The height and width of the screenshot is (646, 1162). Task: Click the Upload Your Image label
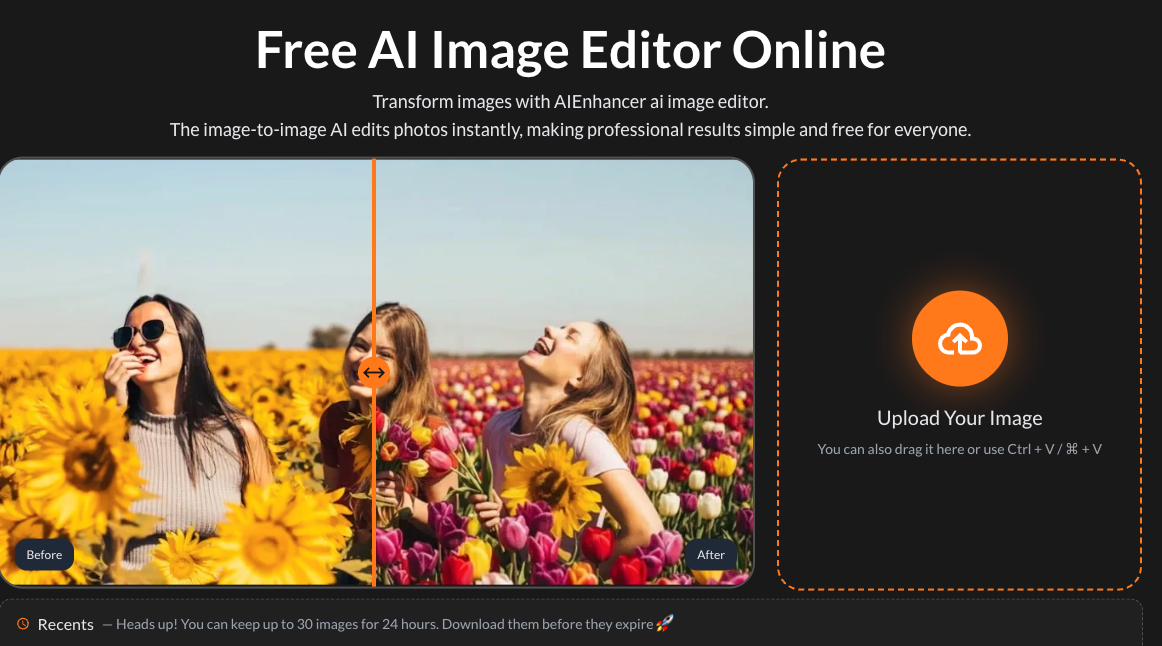point(960,418)
